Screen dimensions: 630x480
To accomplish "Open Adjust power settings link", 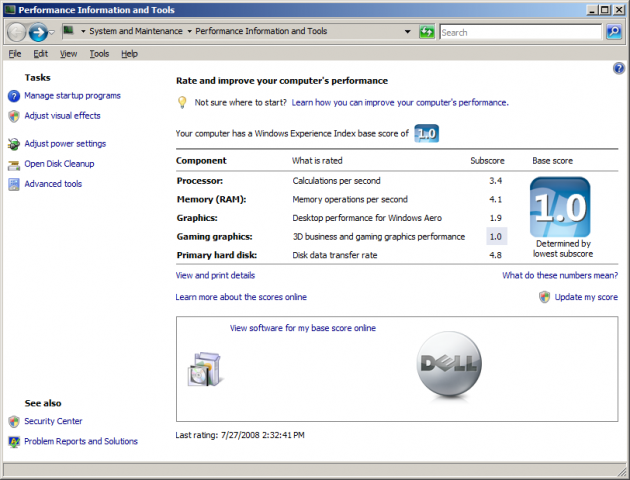I will (65, 144).
